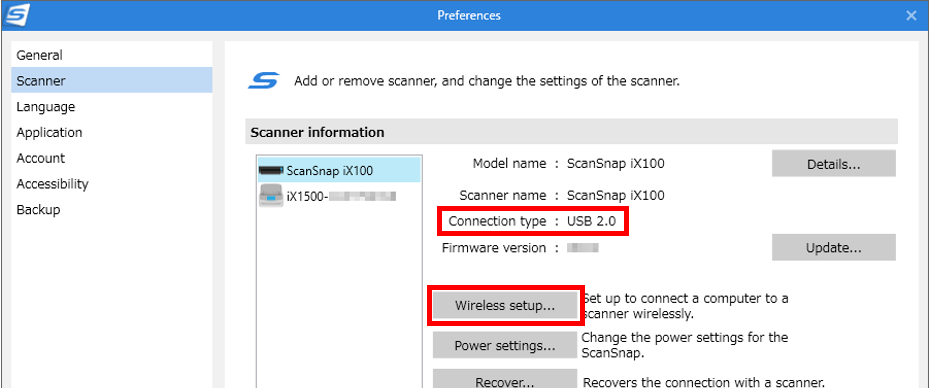Click the Details... button

[833, 164]
